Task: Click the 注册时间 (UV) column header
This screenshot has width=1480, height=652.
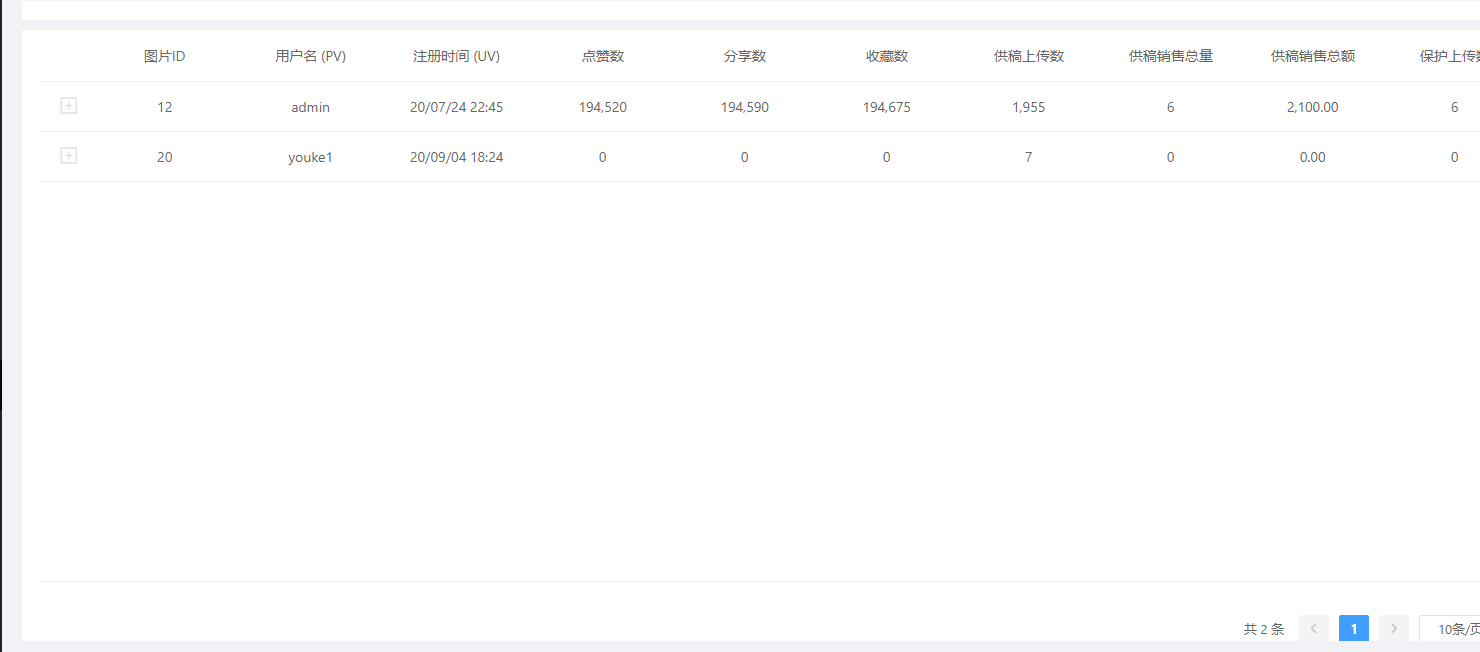Action: [456, 56]
